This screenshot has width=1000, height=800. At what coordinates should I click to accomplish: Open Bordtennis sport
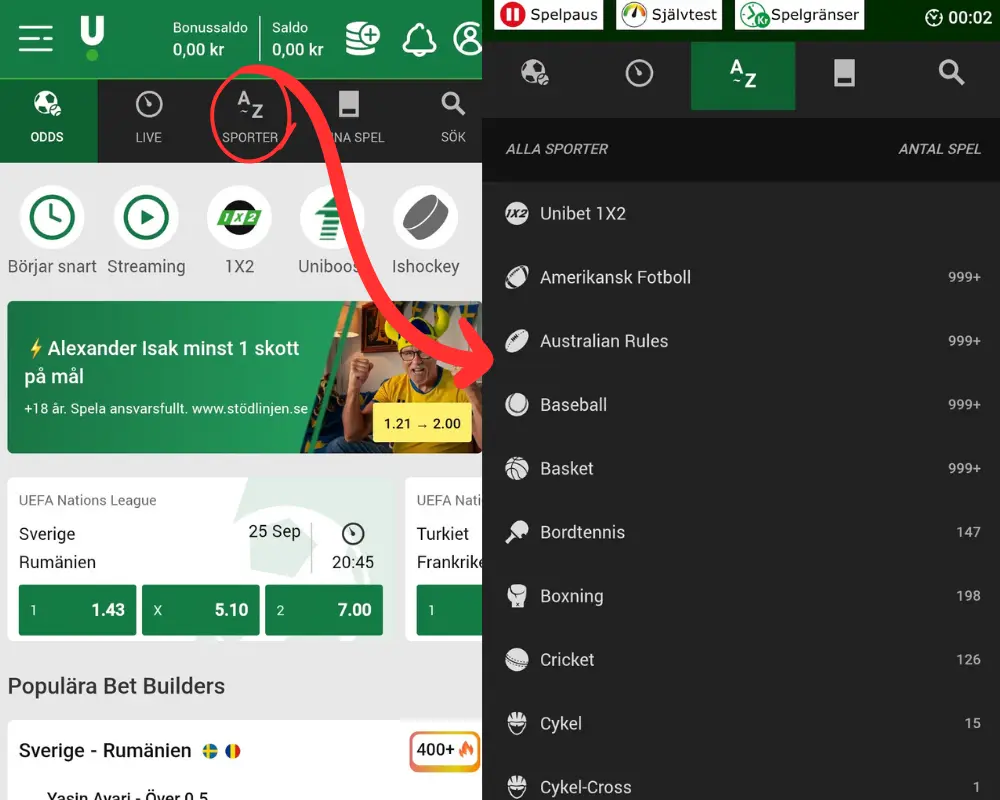[741, 532]
